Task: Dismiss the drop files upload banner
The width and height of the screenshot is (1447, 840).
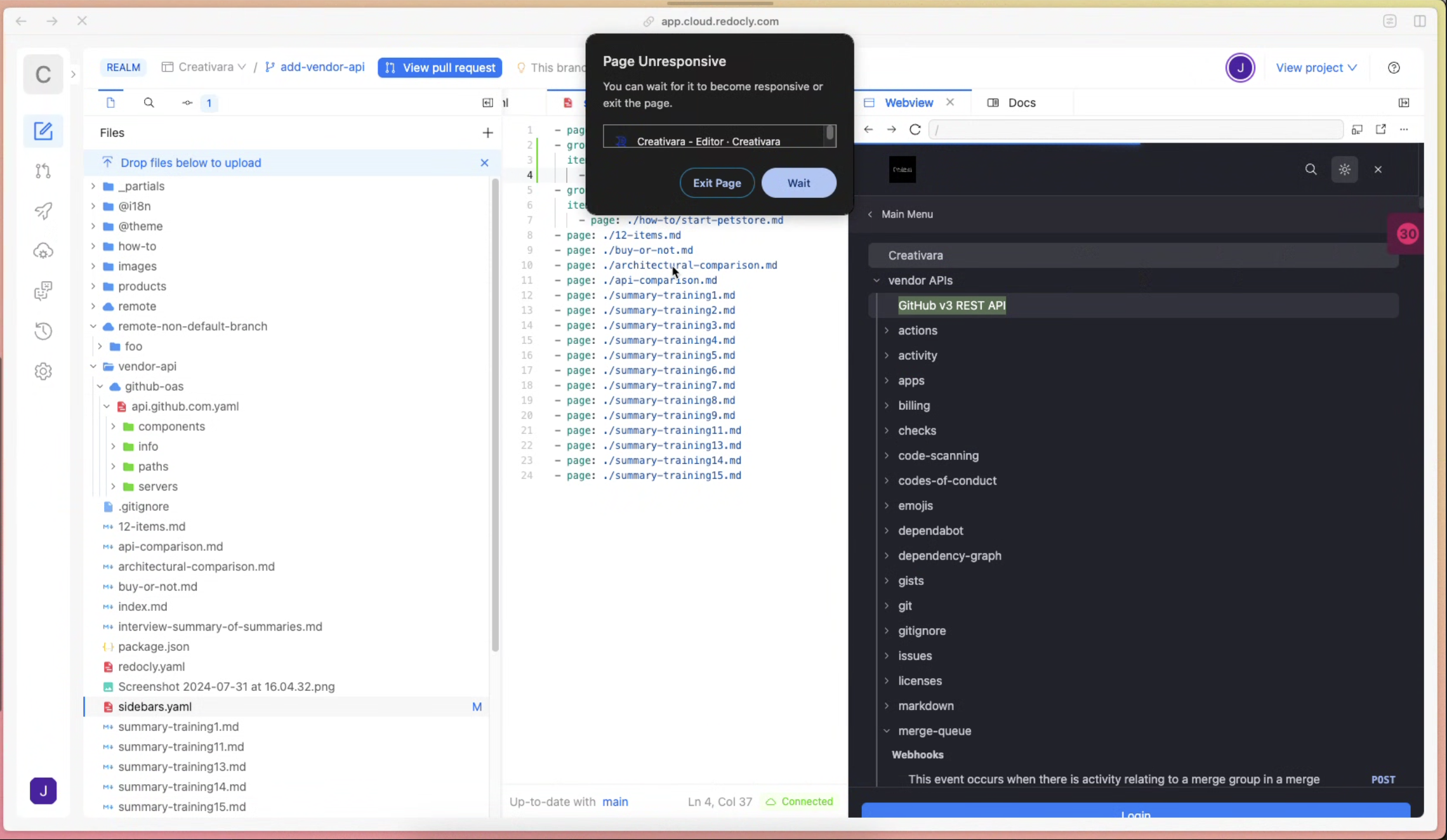Action: click(x=484, y=163)
